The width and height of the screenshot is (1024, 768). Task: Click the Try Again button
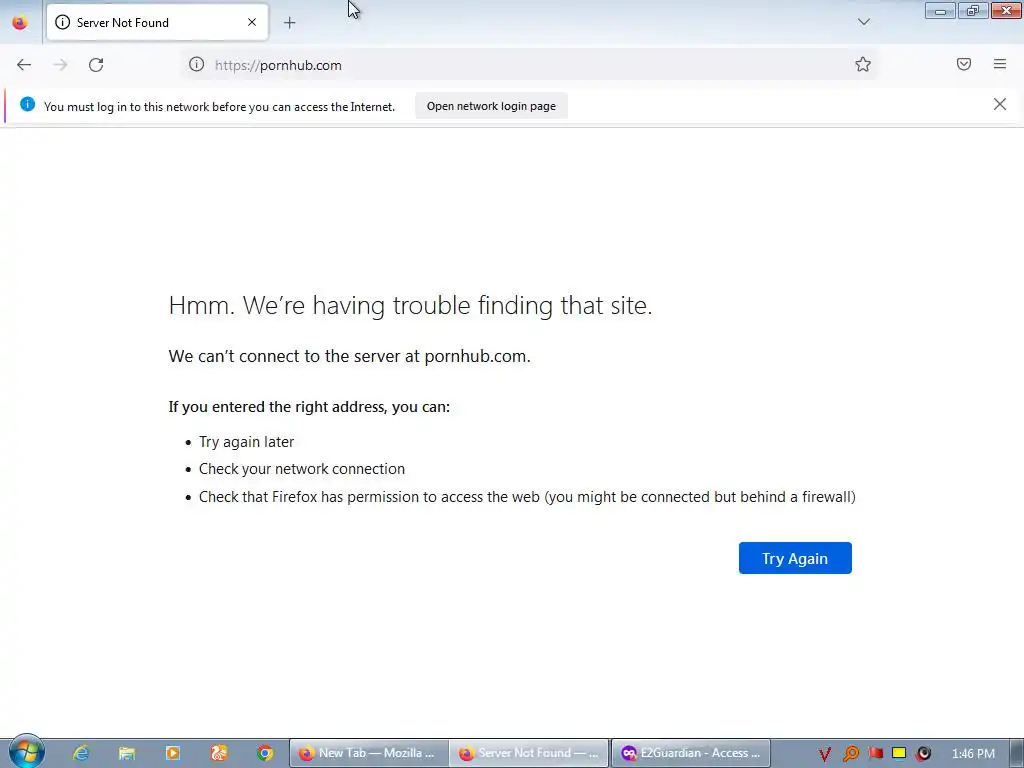[795, 558]
